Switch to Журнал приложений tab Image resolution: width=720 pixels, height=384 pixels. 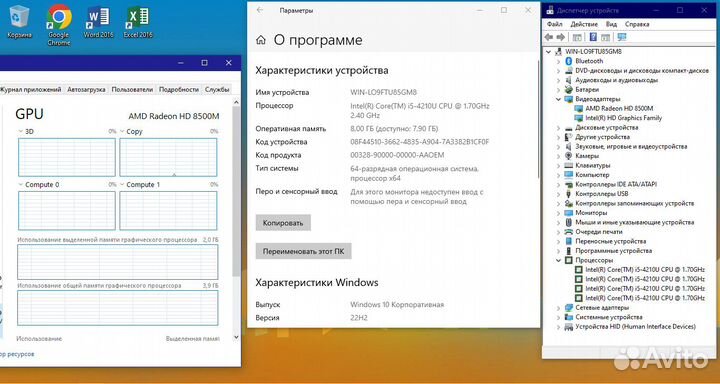tap(31, 90)
